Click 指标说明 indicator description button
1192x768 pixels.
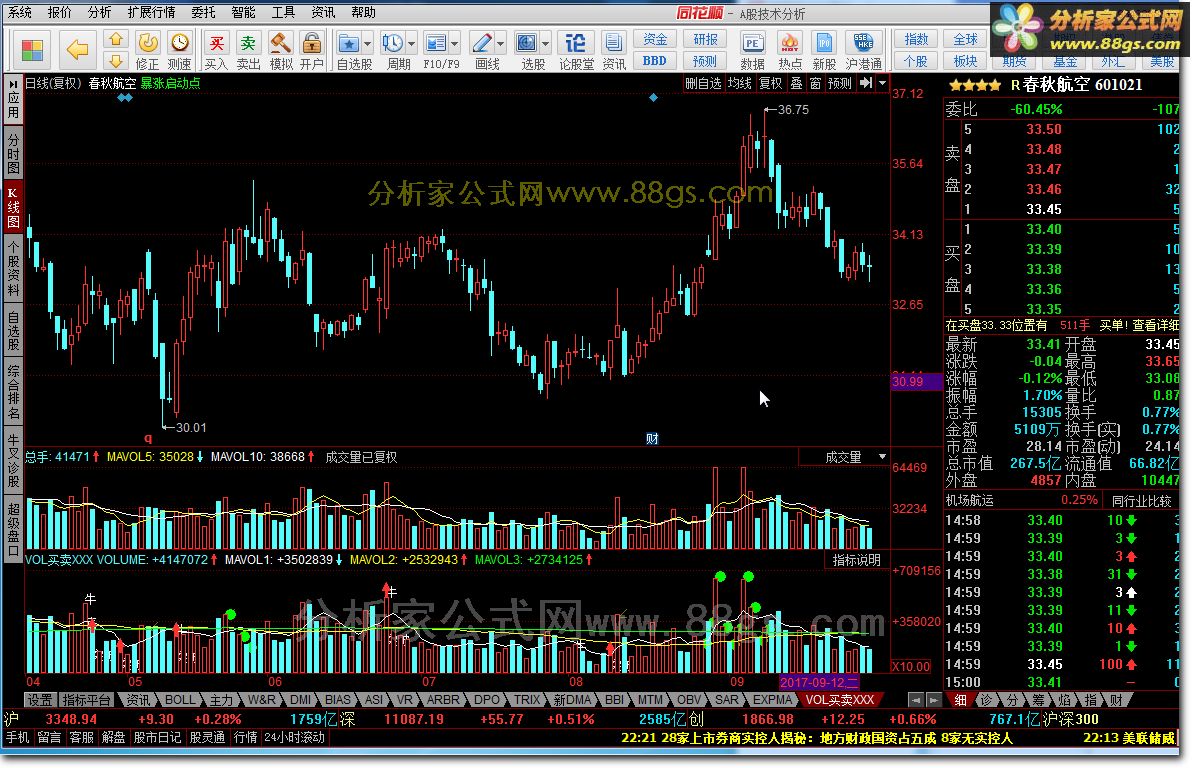tap(857, 560)
